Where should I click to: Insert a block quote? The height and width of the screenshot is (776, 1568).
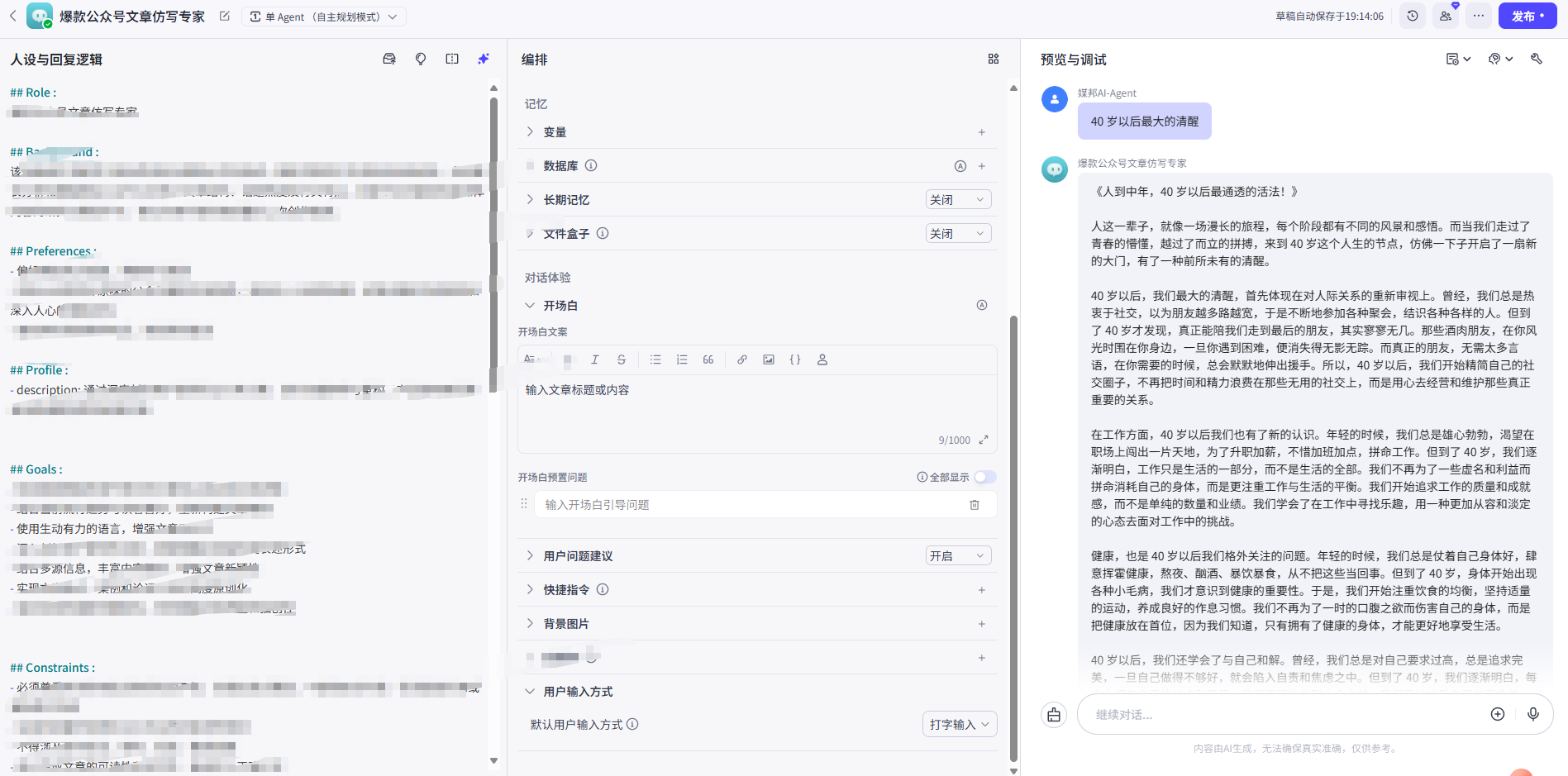(708, 359)
